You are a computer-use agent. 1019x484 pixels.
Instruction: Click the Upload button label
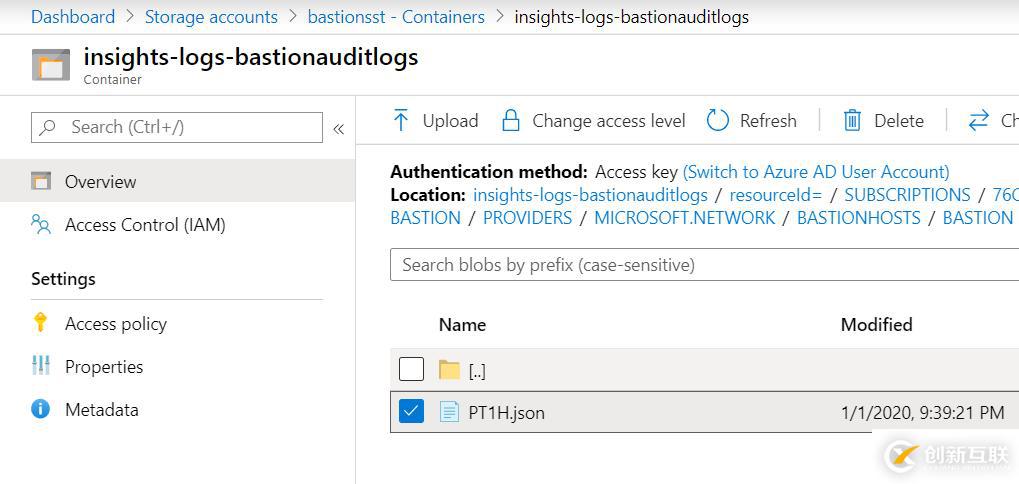pyautogui.click(x=450, y=121)
